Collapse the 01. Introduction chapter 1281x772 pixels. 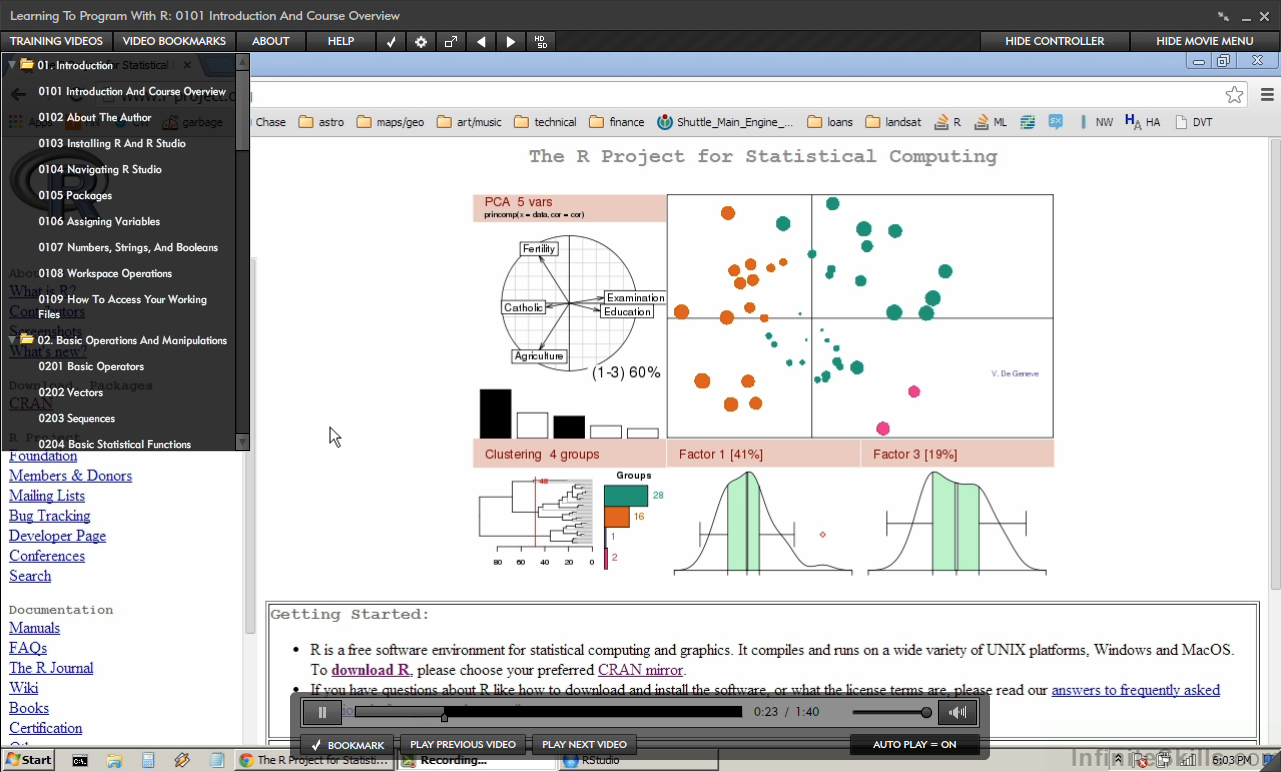click(x=12, y=65)
